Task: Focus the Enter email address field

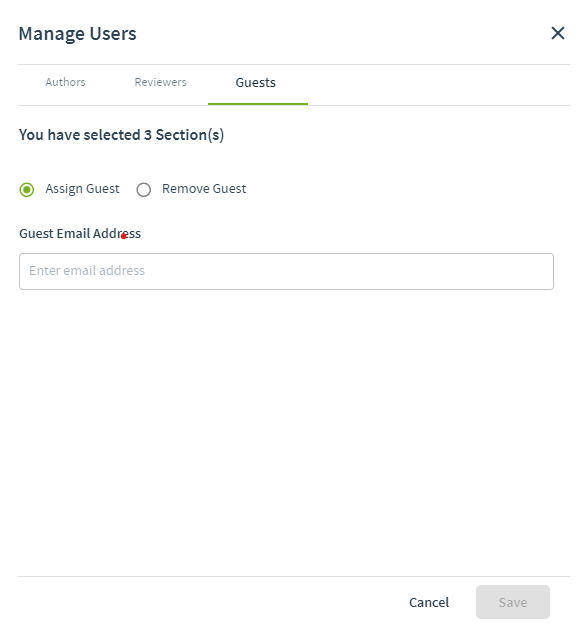Action: (286, 271)
